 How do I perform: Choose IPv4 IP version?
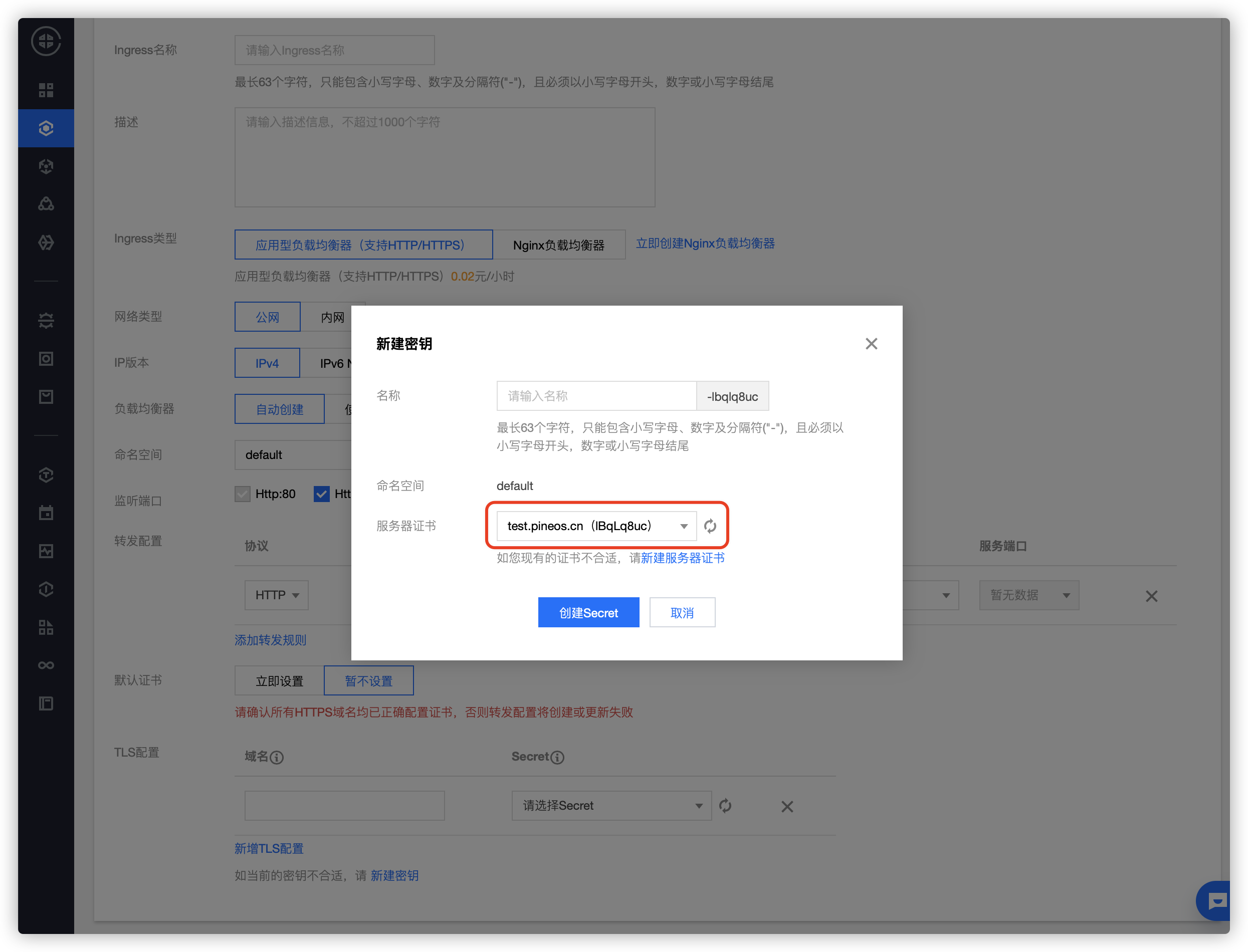[x=267, y=363]
